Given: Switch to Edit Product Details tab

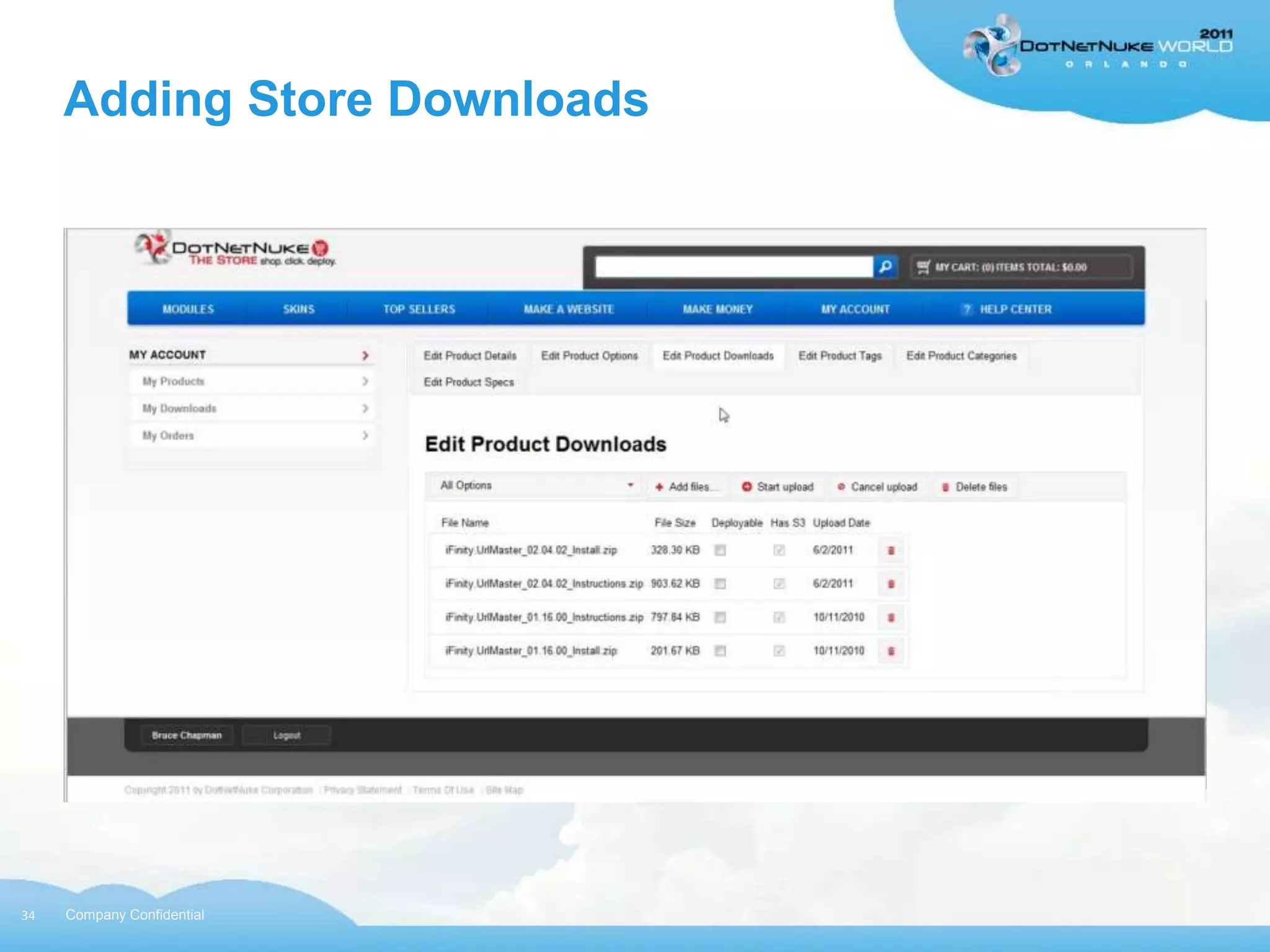Looking at the screenshot, I should tap(470, 356).
